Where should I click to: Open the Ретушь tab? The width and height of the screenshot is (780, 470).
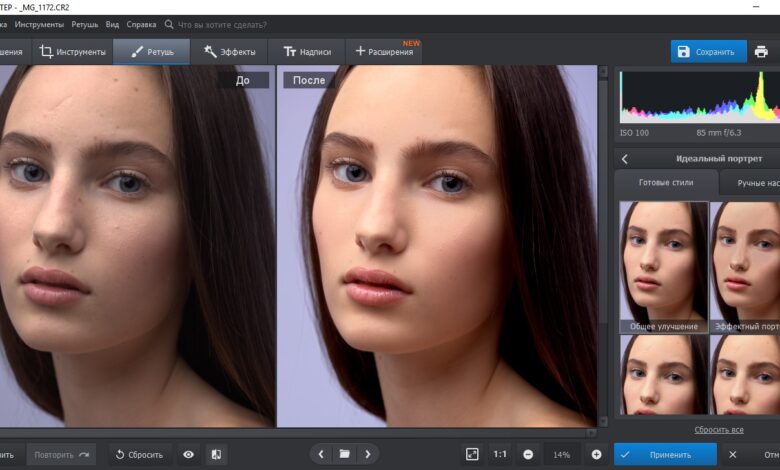click(x=152, y=51)
